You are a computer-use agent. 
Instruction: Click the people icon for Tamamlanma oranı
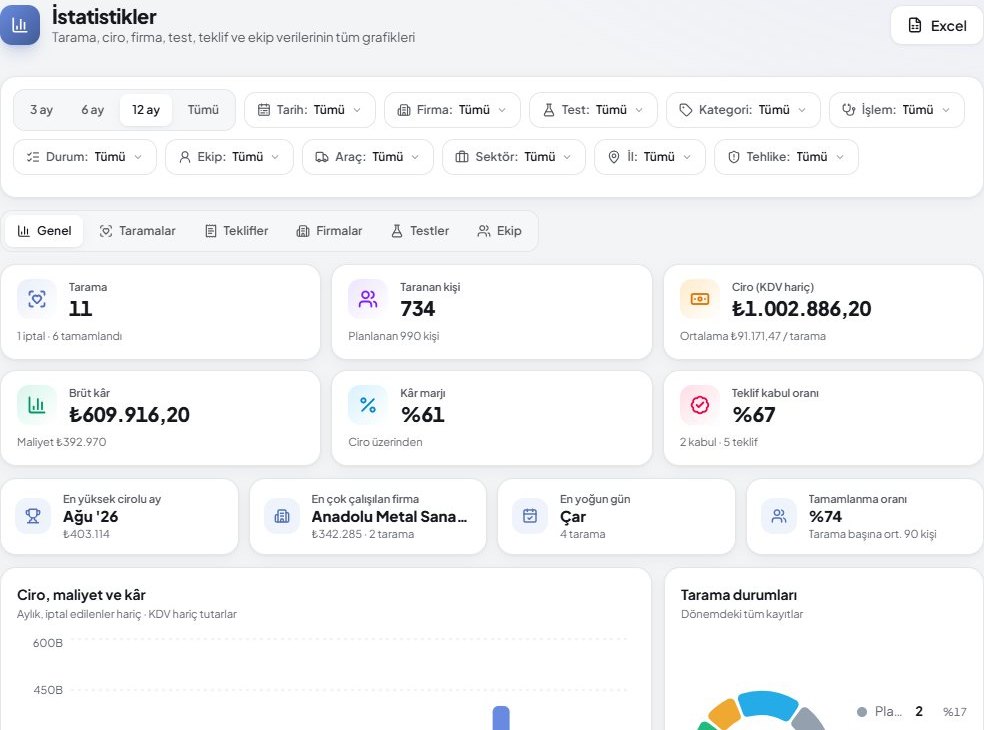(x=779, y=516)
